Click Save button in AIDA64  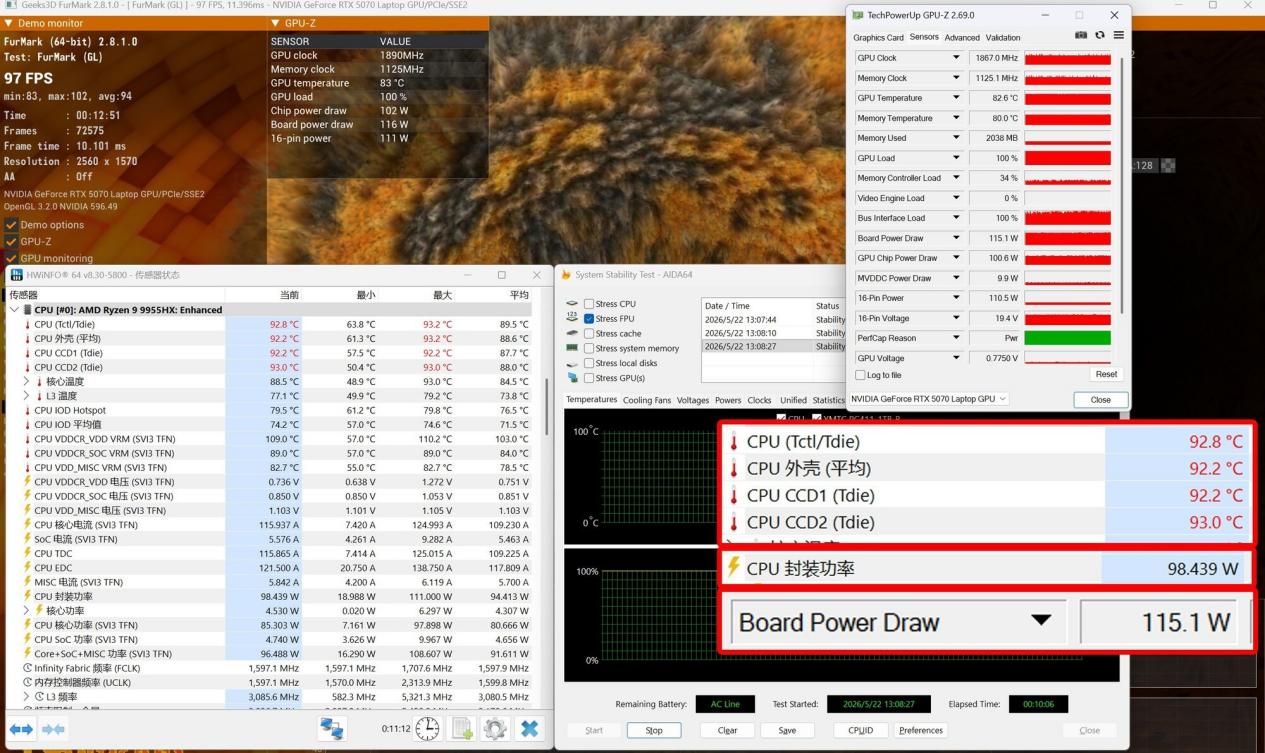coord(787,730)
